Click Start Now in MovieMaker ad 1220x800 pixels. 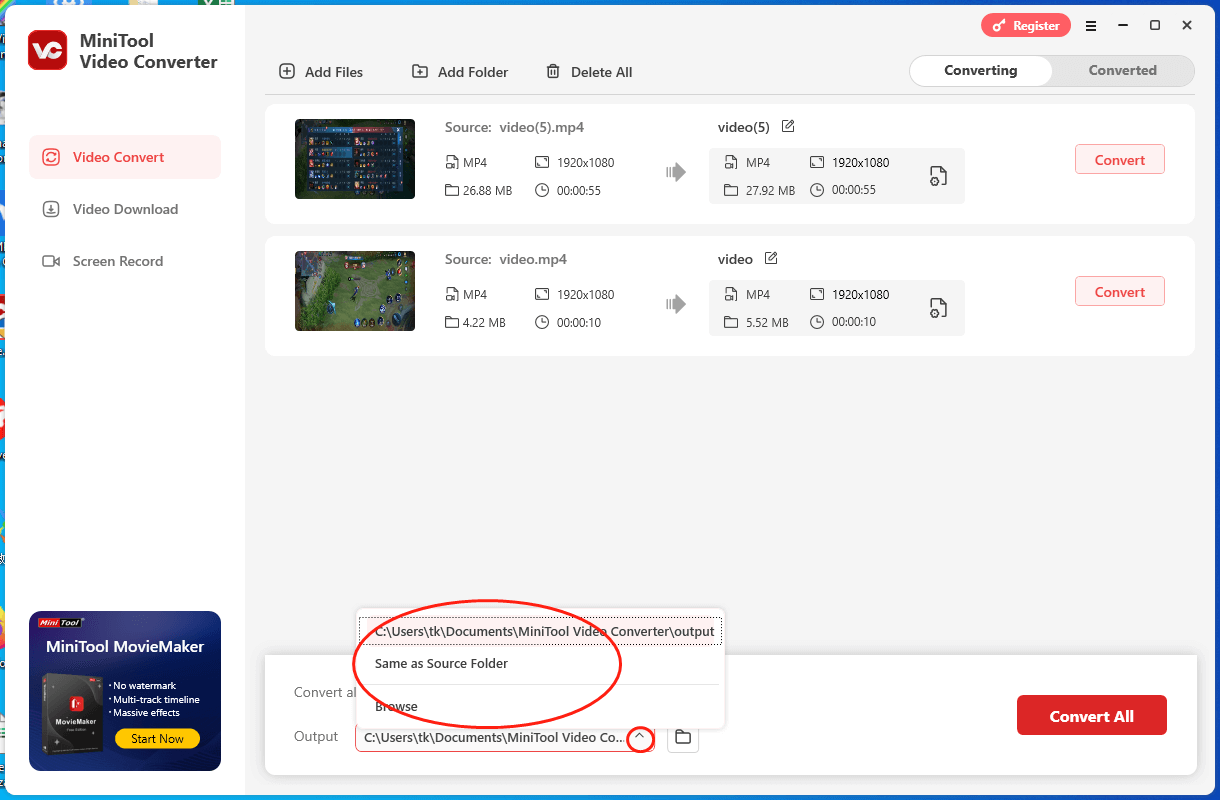click(x=158, y=739)
